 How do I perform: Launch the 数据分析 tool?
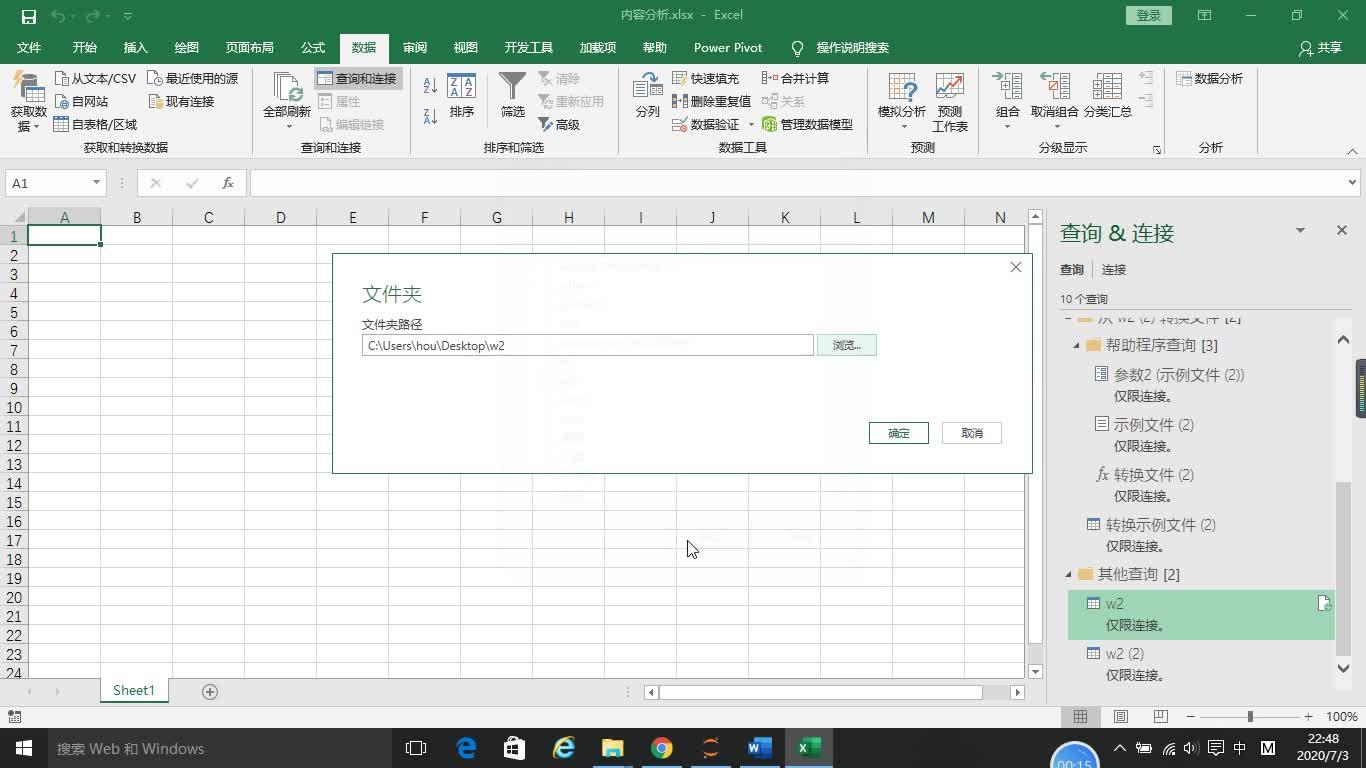coord(1213,78)
